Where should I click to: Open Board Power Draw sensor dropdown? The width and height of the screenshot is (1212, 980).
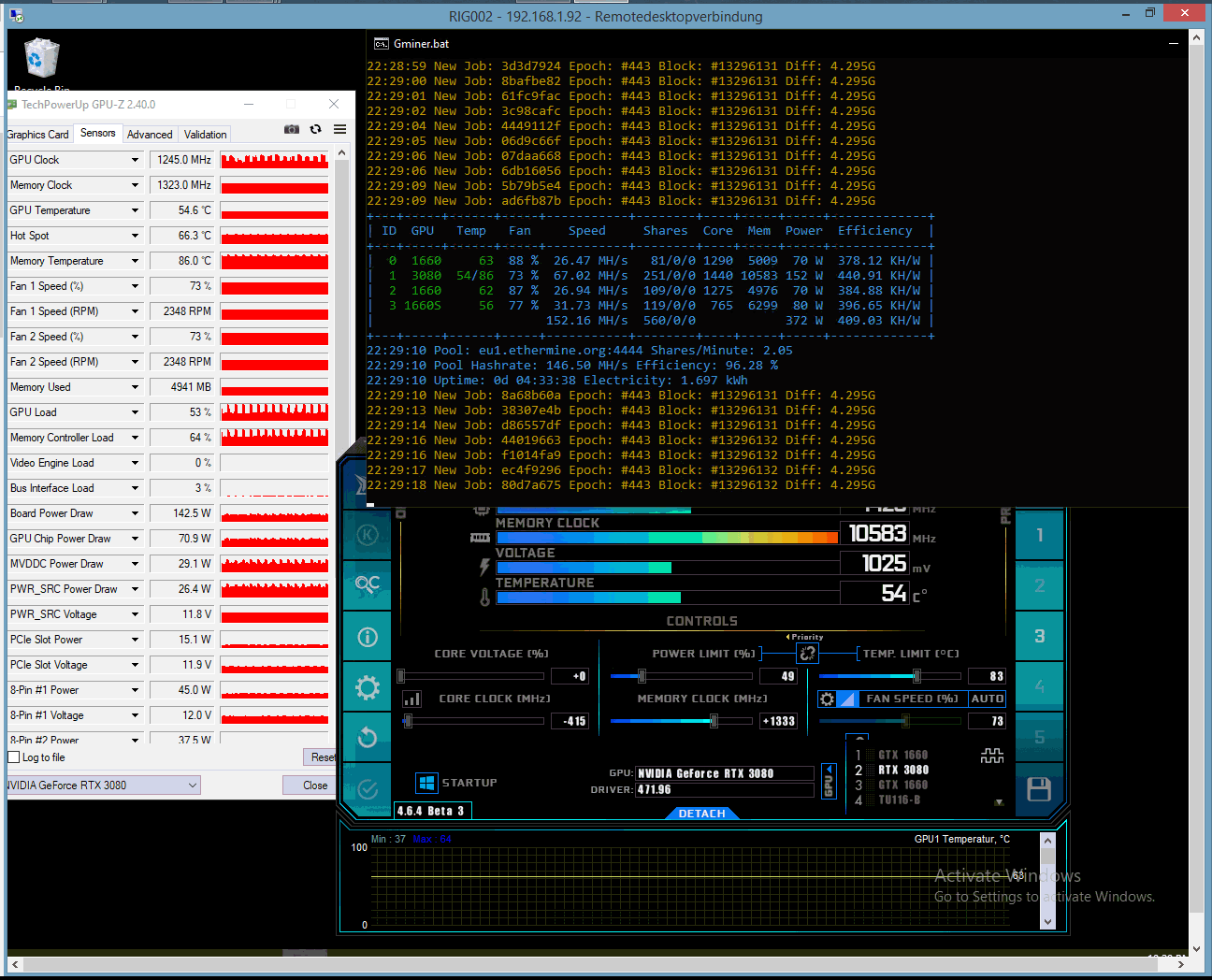click(x=135, y=513)
